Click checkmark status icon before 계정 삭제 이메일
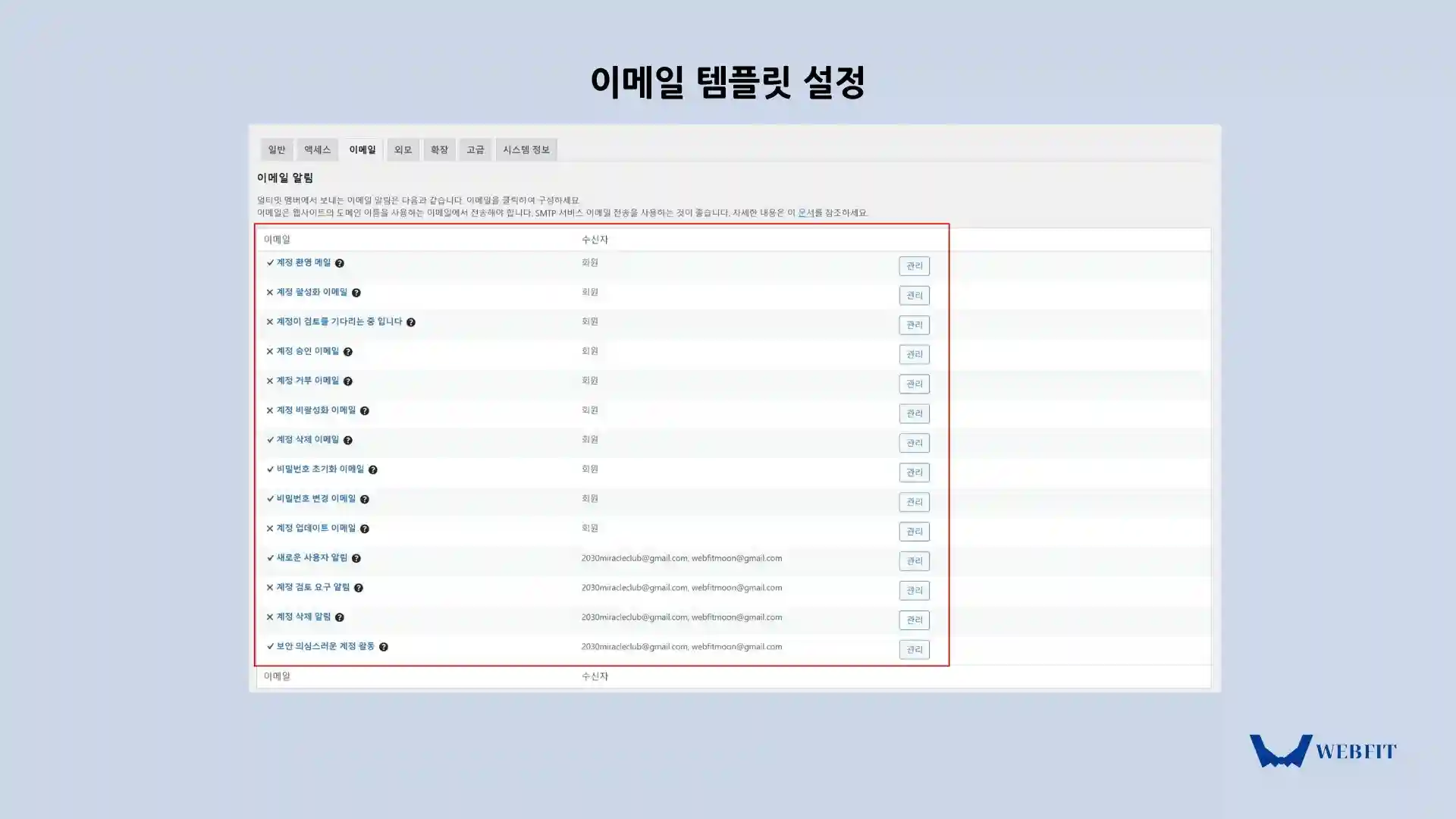The width and height of the screenshot is (1456, 819). click(x=270, y=440)
